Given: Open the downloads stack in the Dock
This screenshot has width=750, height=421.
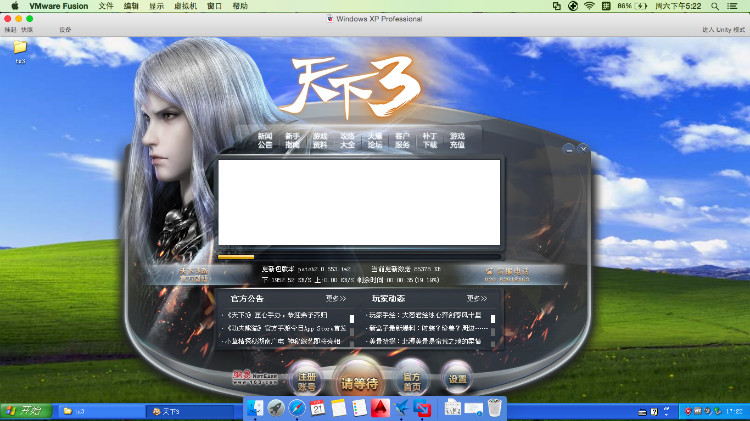Looking at the screenshot, I should click(x=474, y=409).
